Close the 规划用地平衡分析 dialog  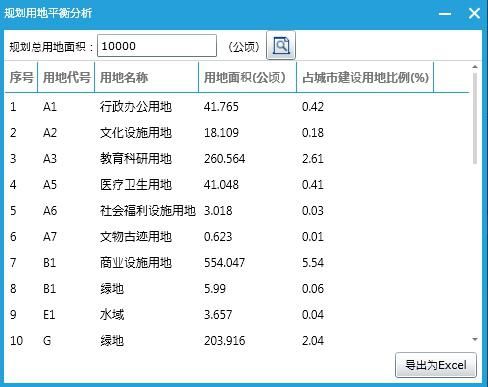pos(474,13)
